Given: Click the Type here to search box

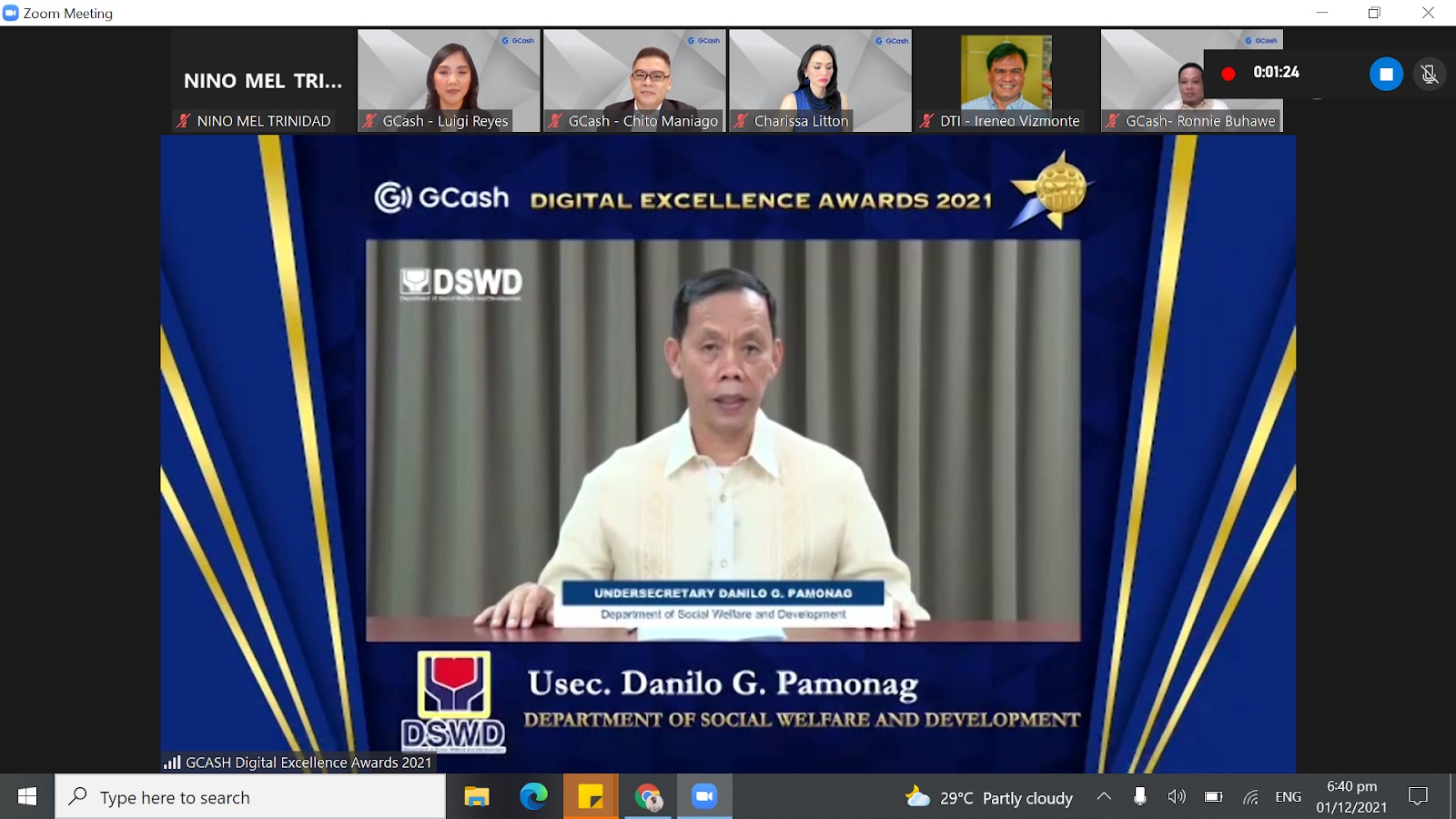Looking at the screenshot, I should pyautogui.click(x=250, y=797).
